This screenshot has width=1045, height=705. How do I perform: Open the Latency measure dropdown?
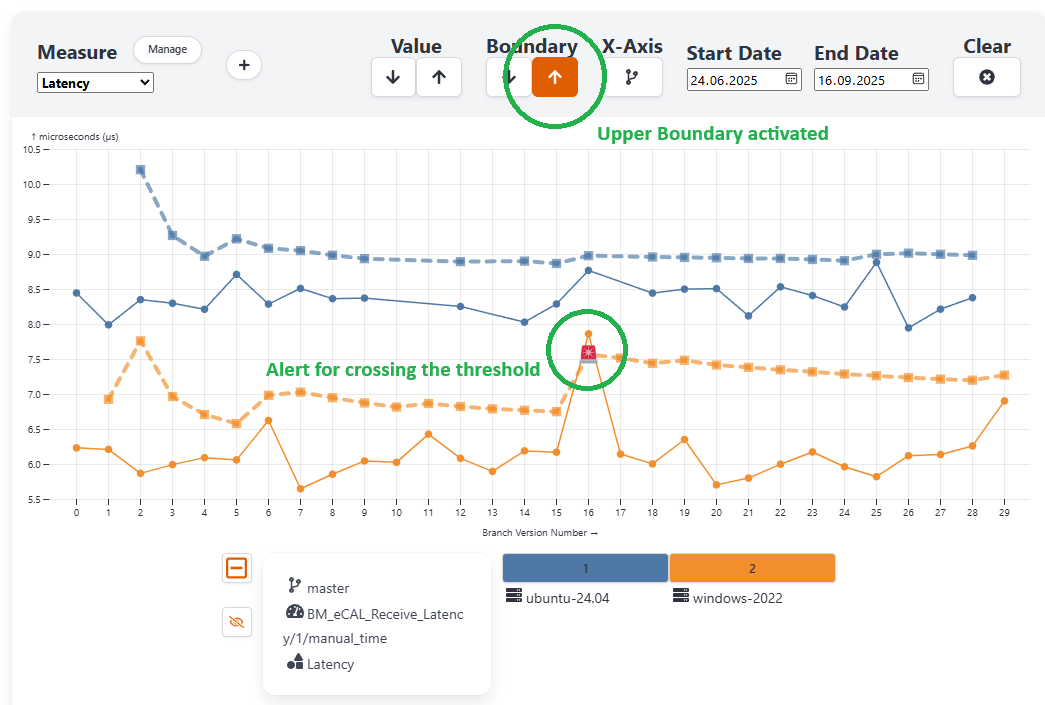(95, 83)
